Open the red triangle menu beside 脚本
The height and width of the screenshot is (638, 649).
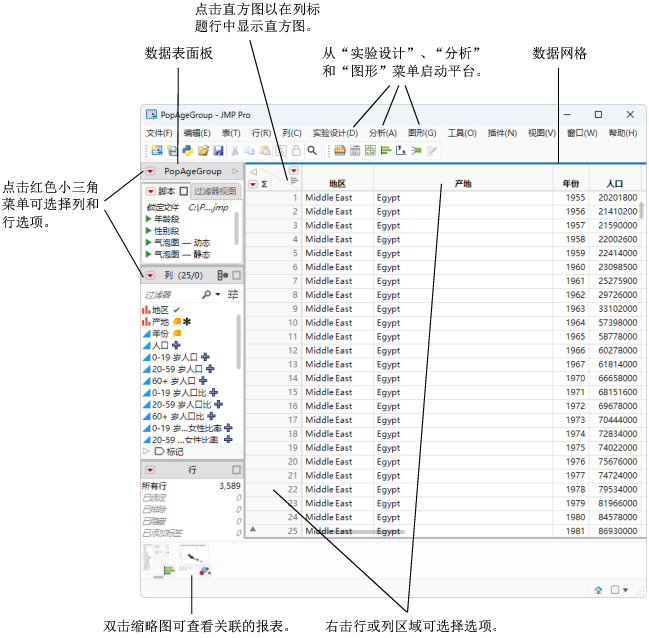[151, 191]
